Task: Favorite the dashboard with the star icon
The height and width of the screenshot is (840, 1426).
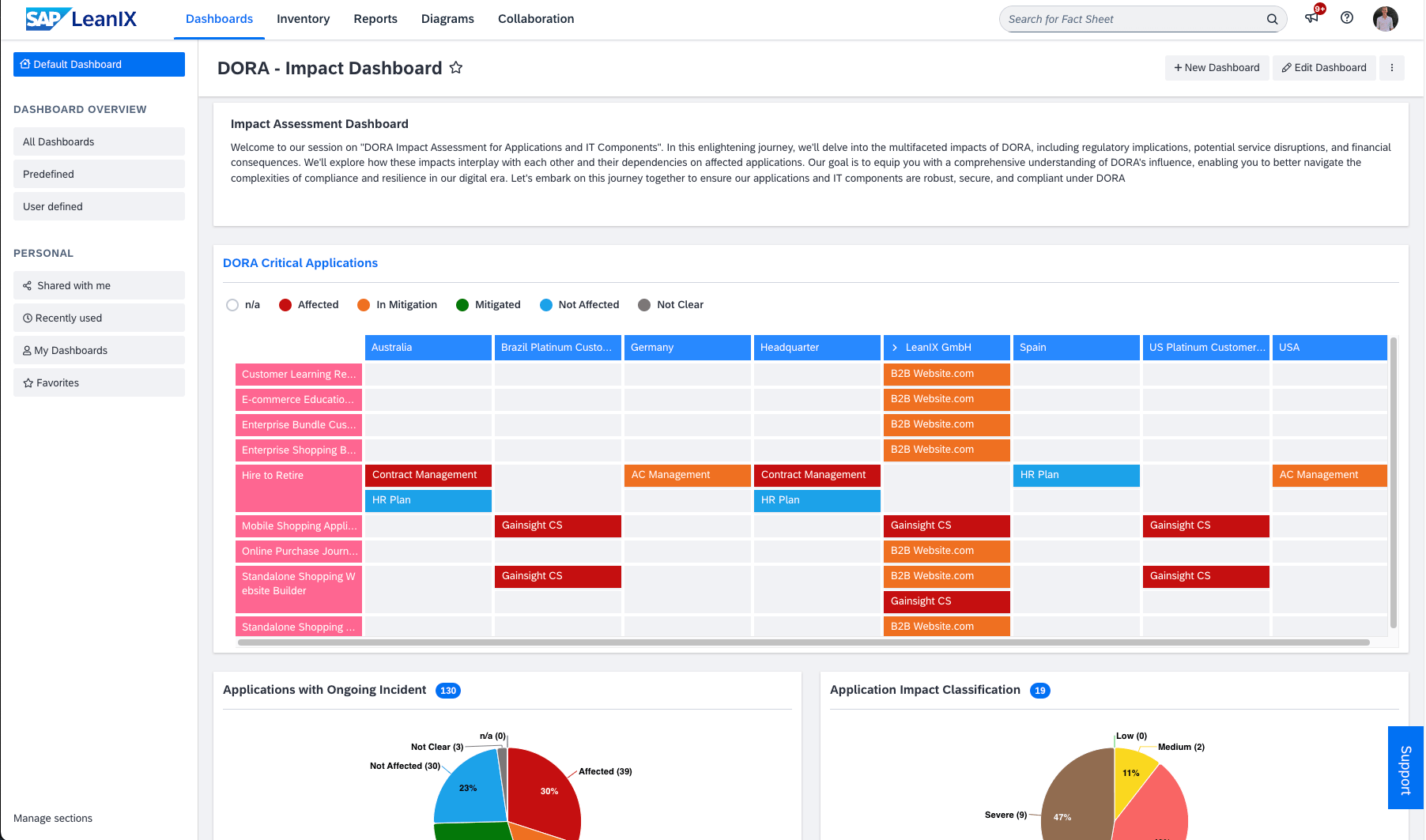Action: click(456, 68)
